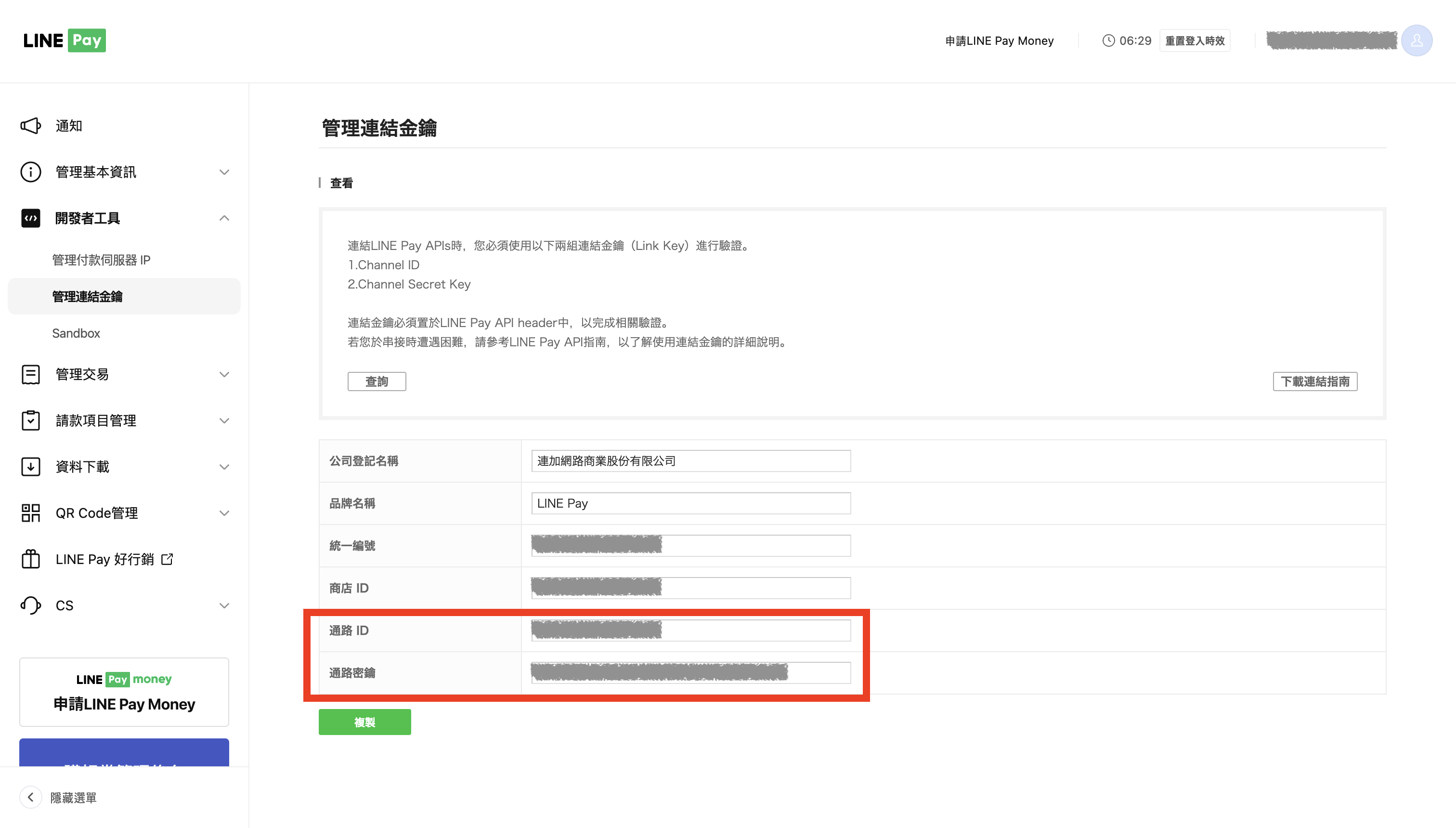This screenshot has height=828, width=1456.
Task: Click the developer tools code icon
Action: pyautogui.click(x=31, y=218)
